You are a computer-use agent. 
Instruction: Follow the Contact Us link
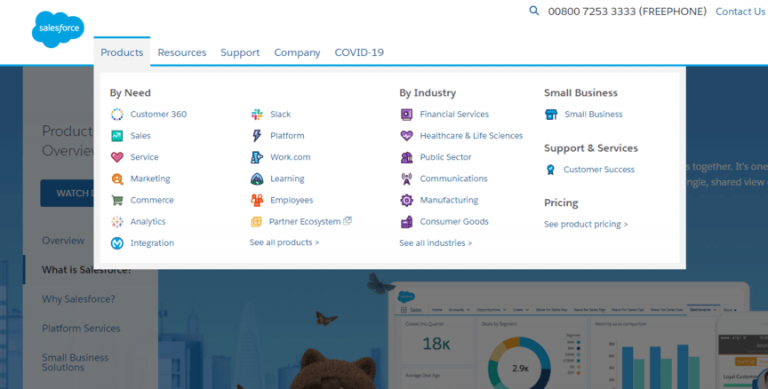[x=740, y=11]
